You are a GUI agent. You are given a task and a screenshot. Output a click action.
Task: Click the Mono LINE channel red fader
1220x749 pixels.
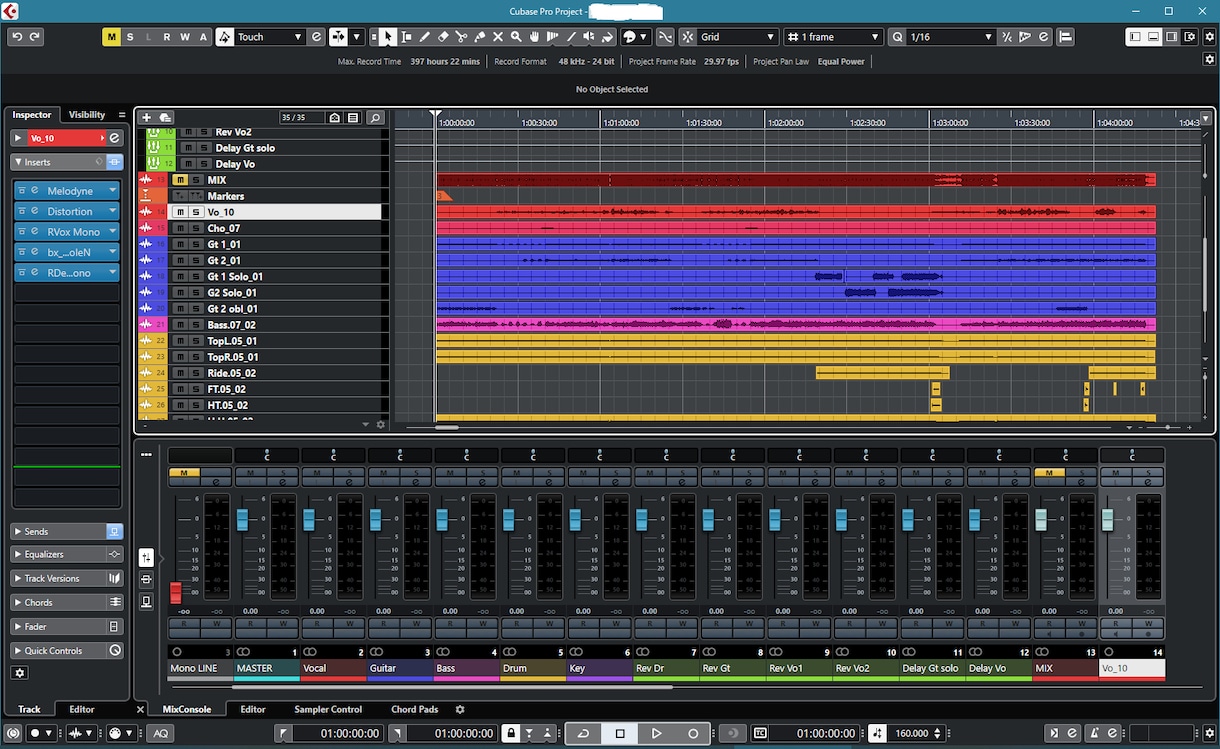click(176, 592)
